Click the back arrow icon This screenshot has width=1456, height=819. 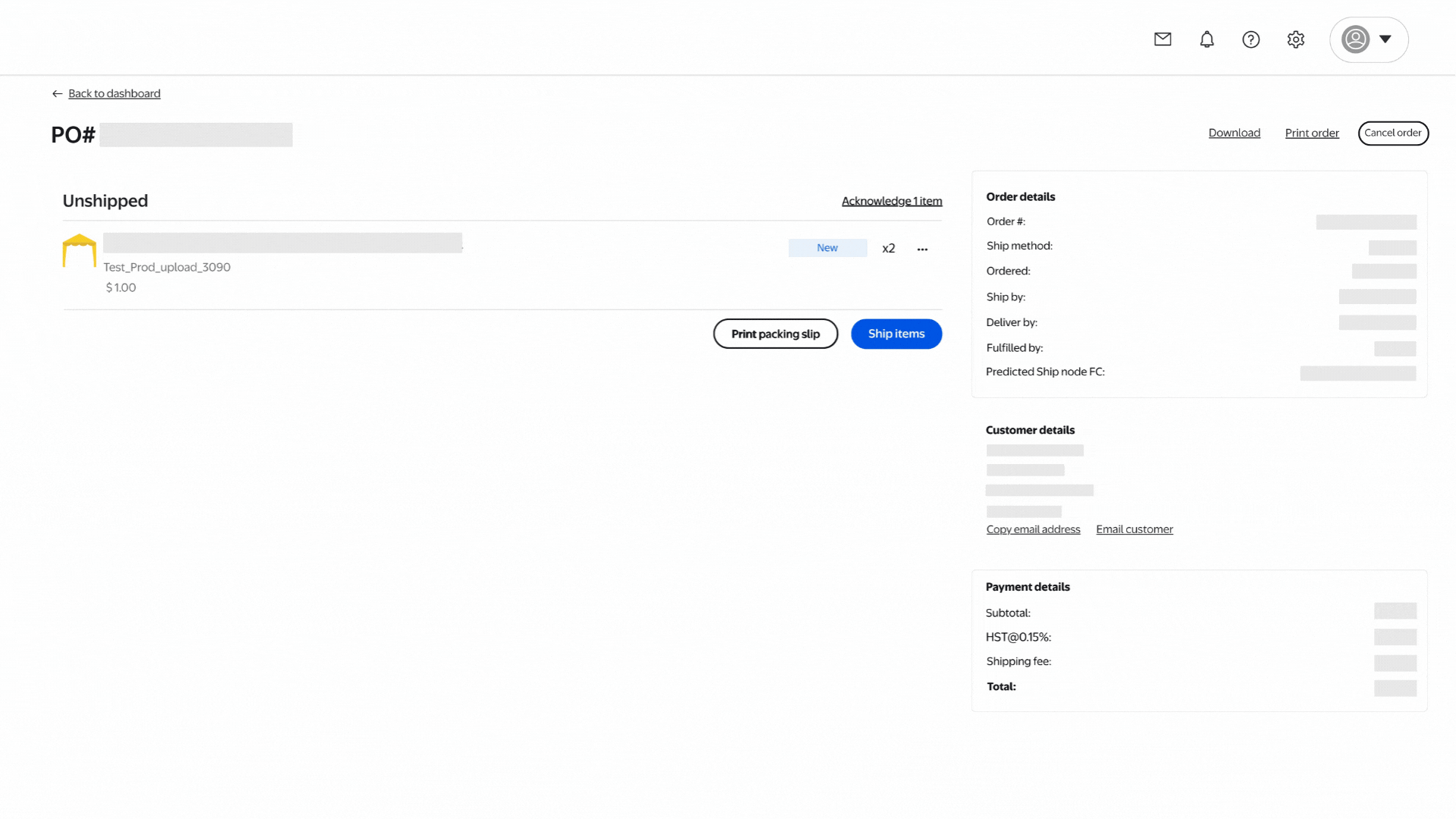[57, 94]
